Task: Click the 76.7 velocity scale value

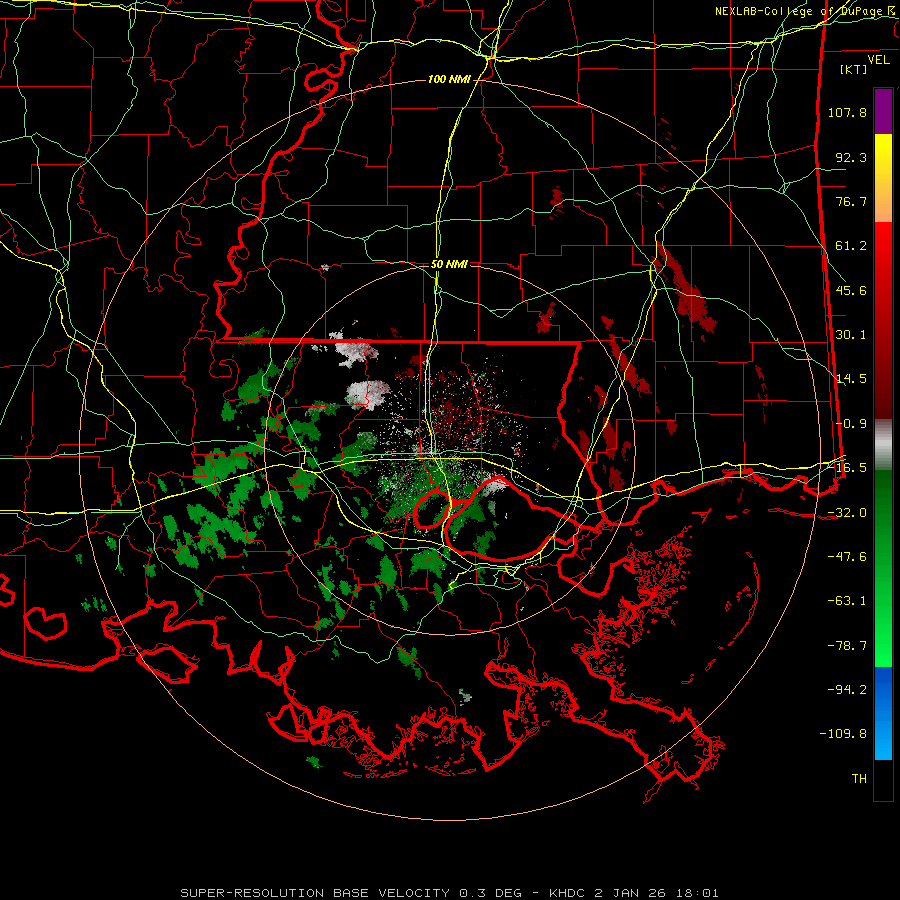Action: point(851,201)
